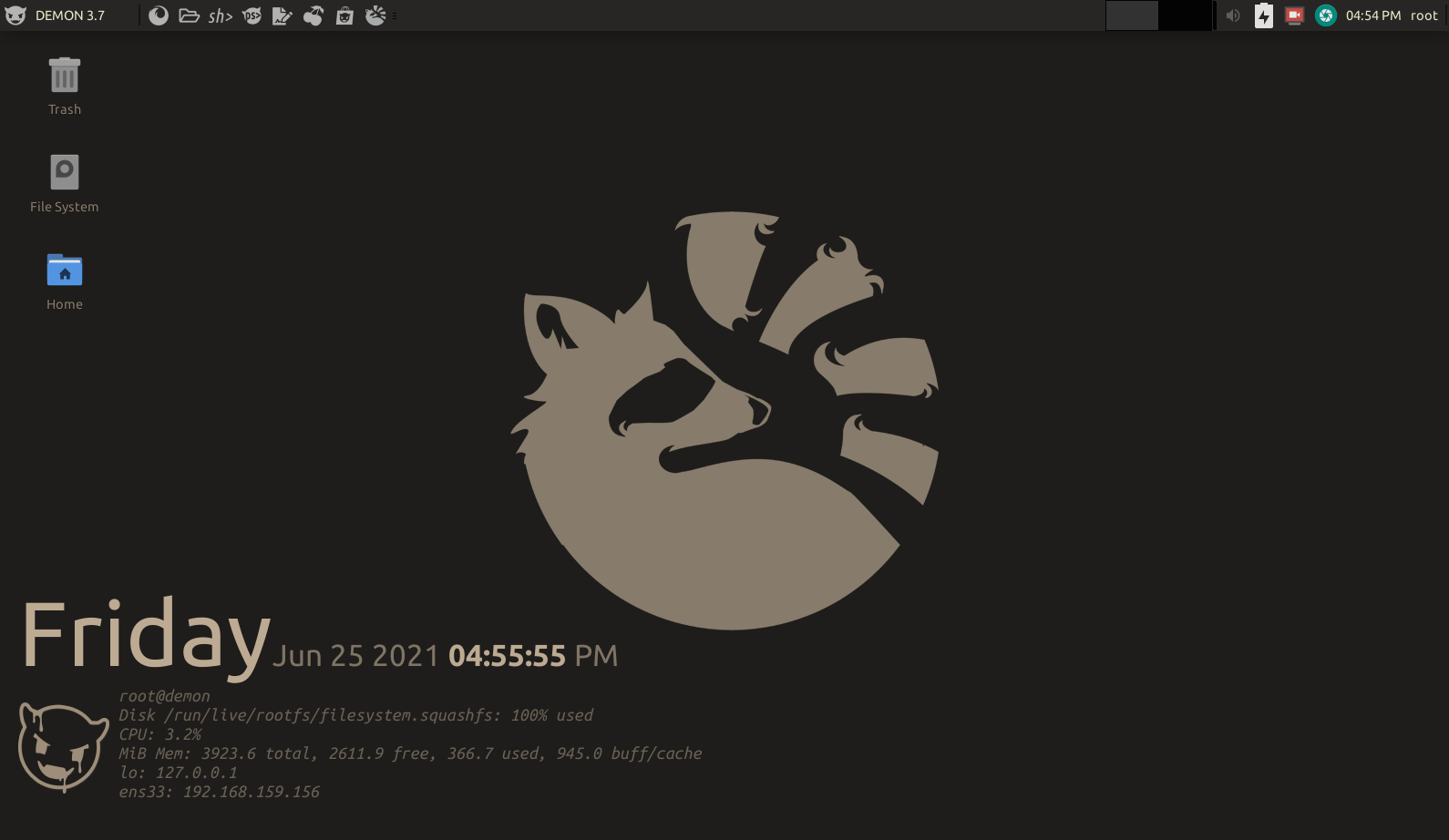
Task: Open the ps> PowerShell launcher
Action: [252, 15]
